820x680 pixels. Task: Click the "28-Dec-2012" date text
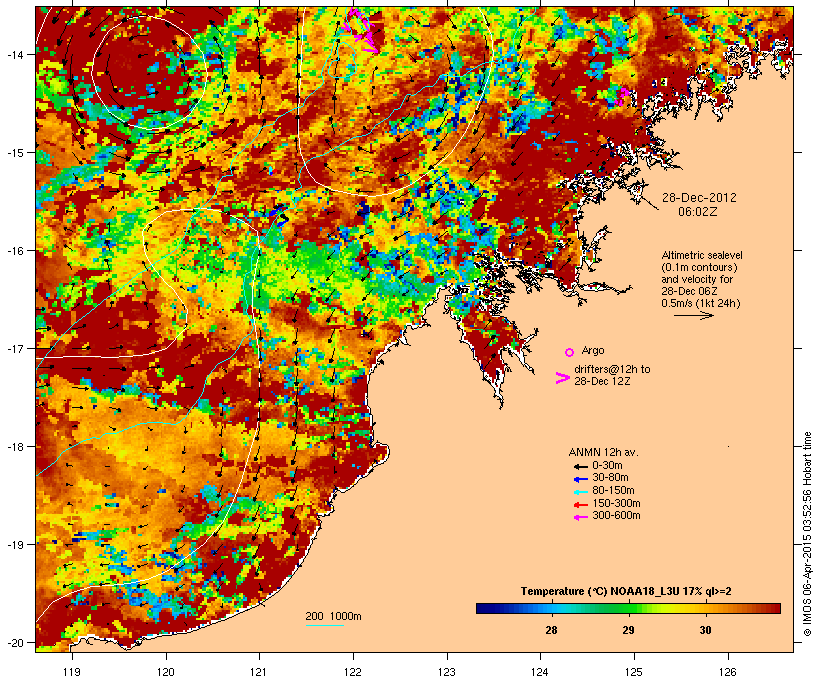(699, 198)
